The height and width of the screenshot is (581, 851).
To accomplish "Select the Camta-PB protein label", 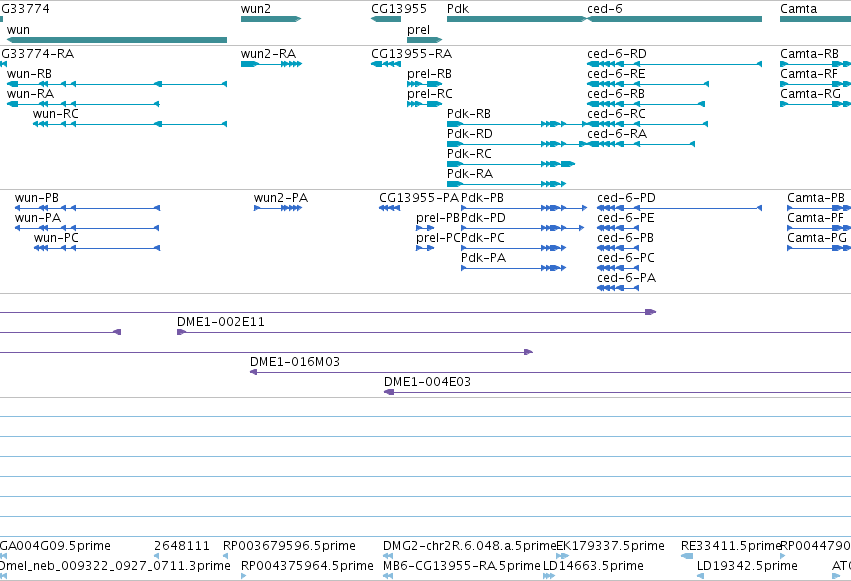I will tap(816, 198).
